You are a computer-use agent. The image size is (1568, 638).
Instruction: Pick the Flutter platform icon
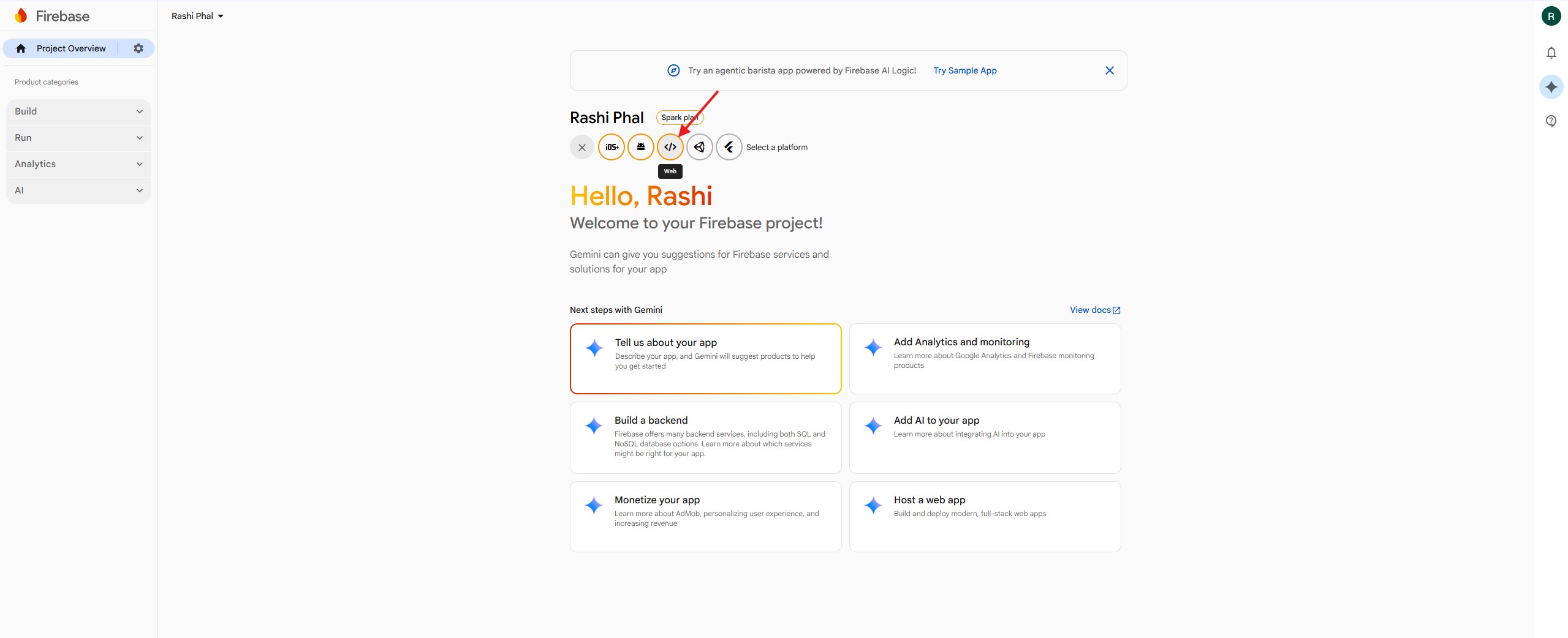(729, 147)
